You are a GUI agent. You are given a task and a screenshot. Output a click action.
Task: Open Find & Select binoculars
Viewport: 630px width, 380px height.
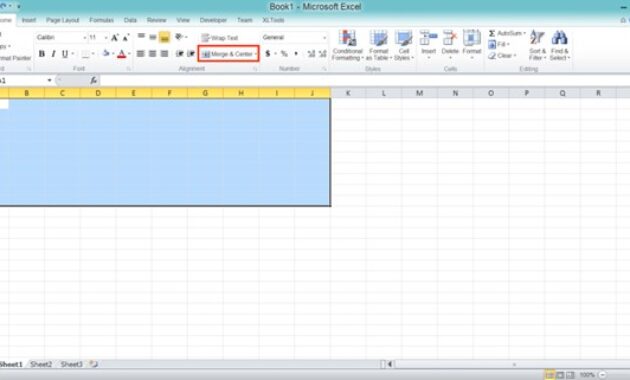tap(559, 45)
